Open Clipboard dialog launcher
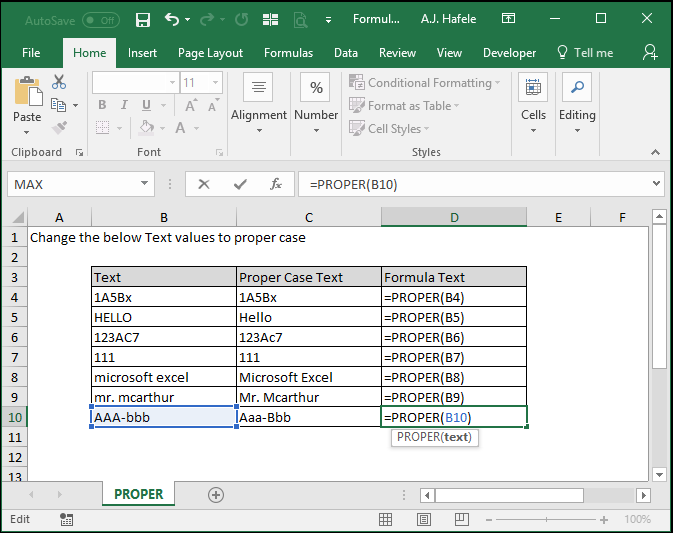 pos(79,152)
